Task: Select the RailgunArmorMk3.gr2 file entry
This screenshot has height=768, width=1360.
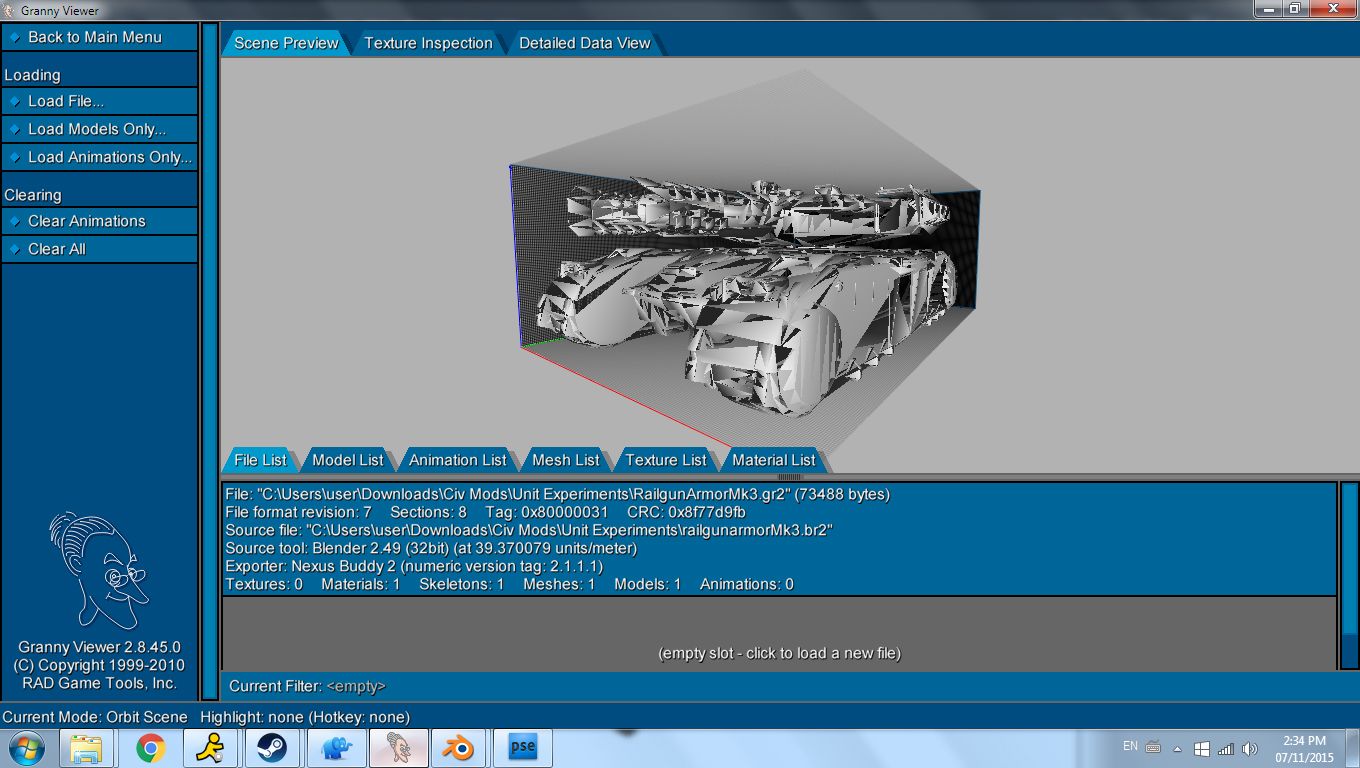Action: click(x=779, y=539)
